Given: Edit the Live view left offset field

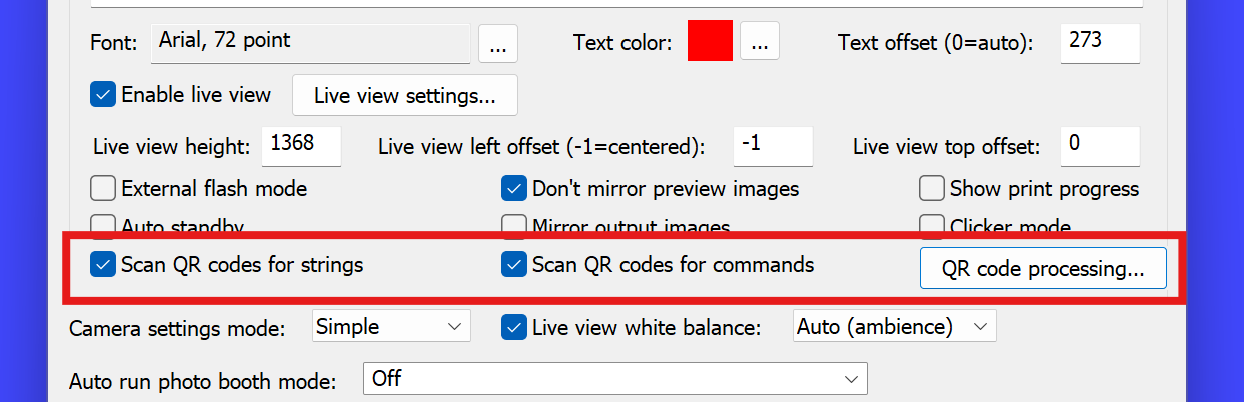Looking at the screenshot, I should click(x=772, y=146).
